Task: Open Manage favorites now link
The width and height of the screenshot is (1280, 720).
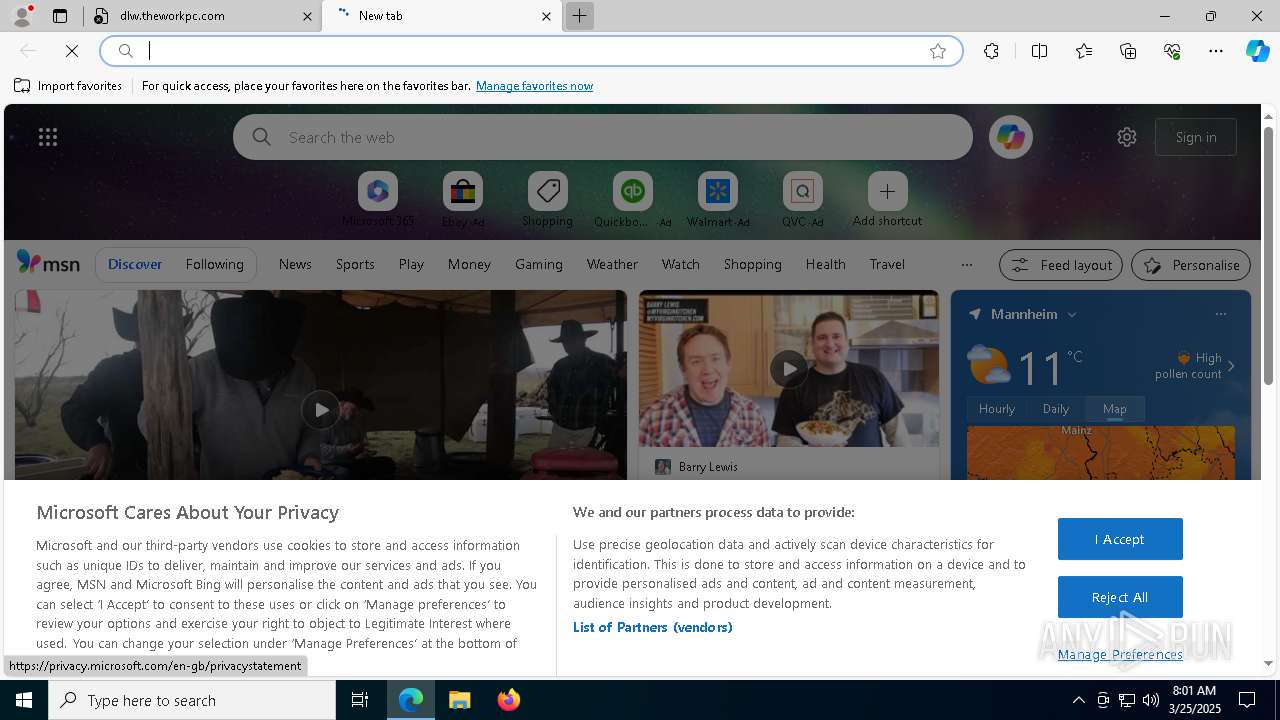Action: tap(534, 86)
